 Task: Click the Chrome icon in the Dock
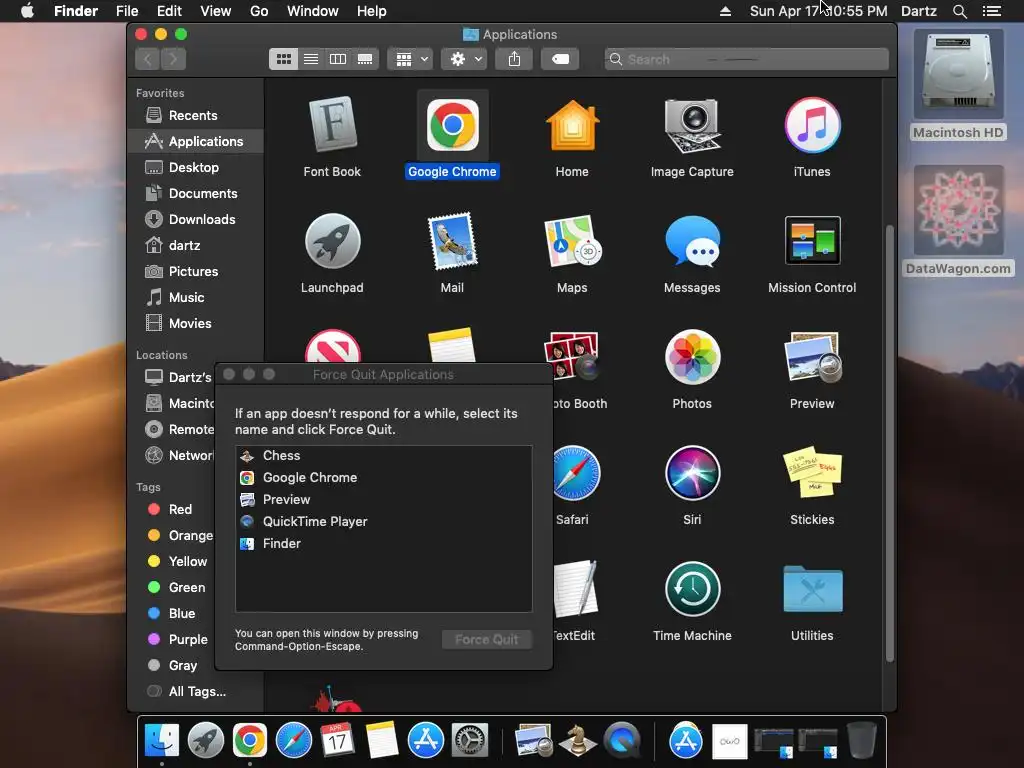pyautogui.click(x=249, y=741)
